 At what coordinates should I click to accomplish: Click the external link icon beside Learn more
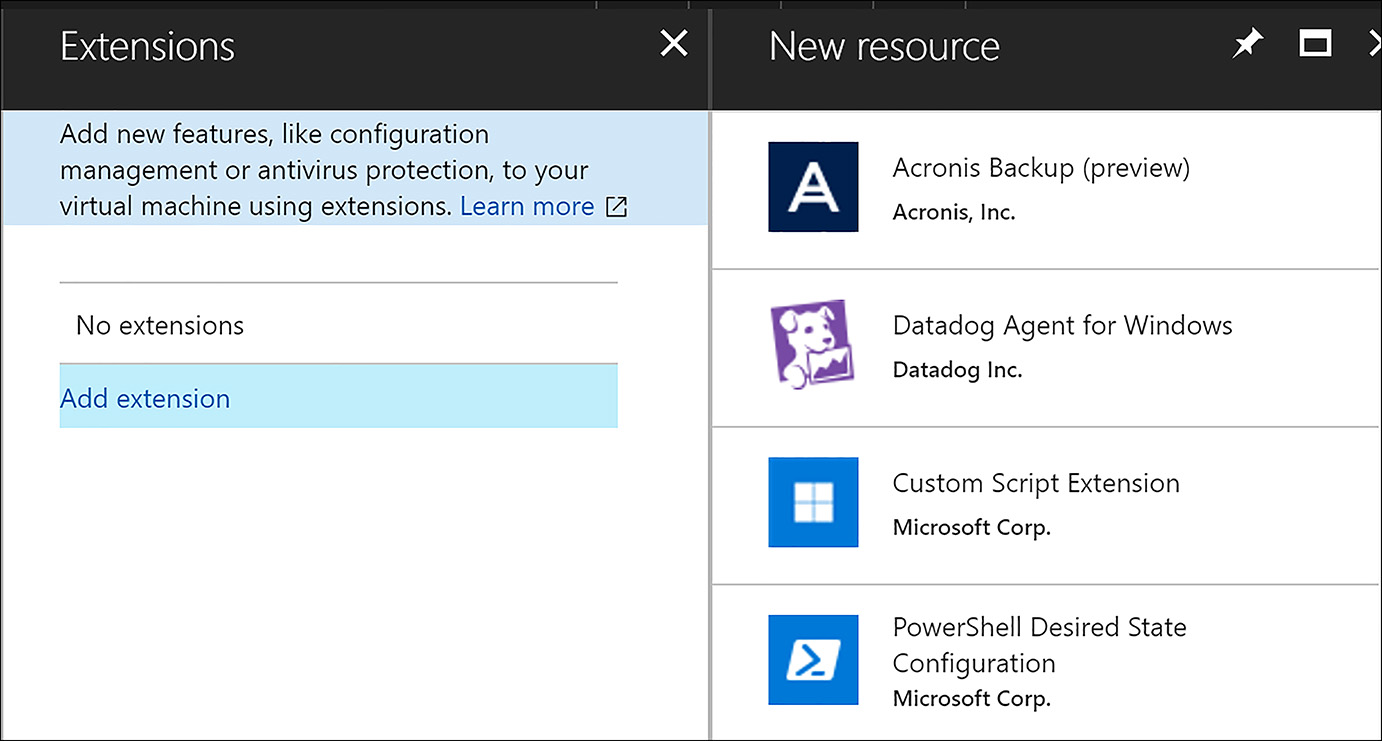click(617, 207)
